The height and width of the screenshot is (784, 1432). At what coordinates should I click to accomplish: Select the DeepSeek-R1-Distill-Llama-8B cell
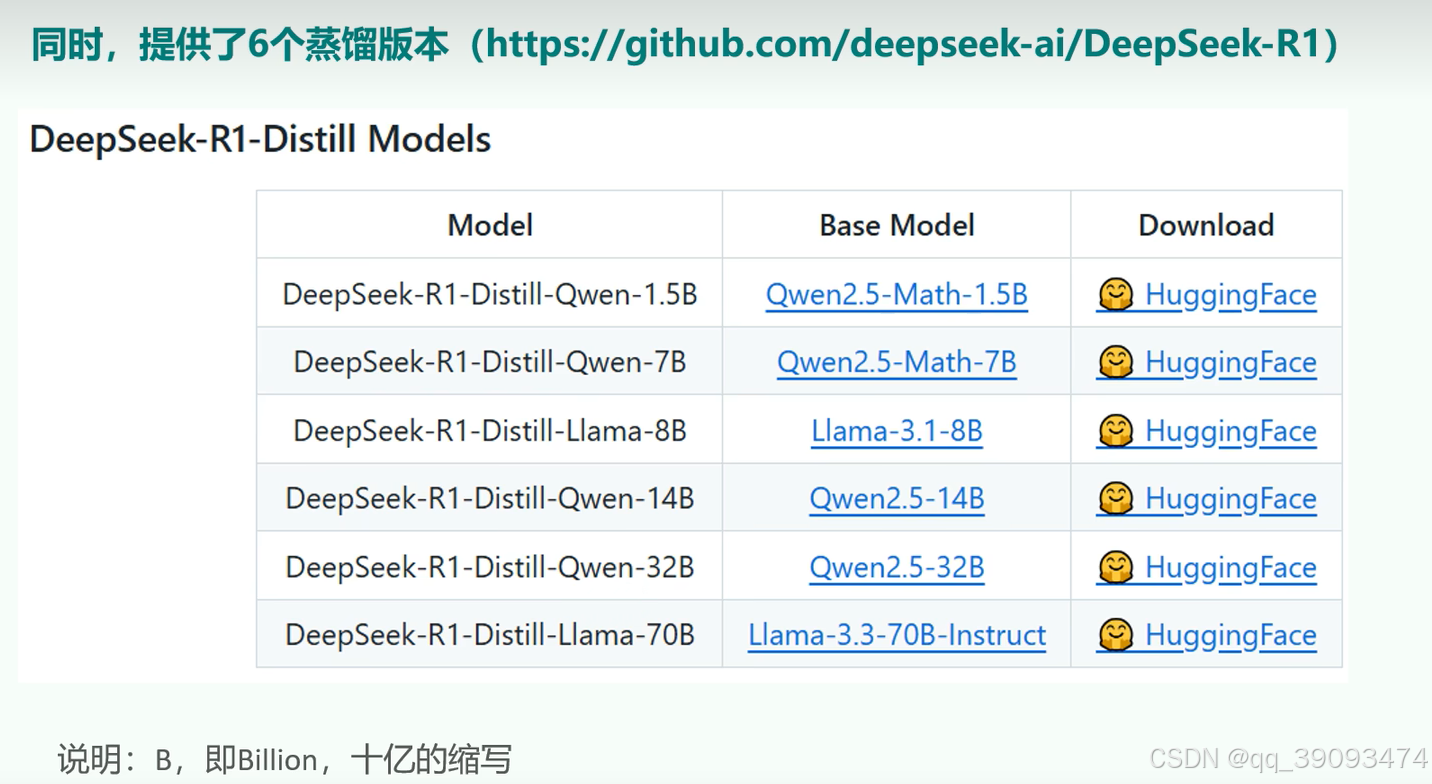(490, 429)
